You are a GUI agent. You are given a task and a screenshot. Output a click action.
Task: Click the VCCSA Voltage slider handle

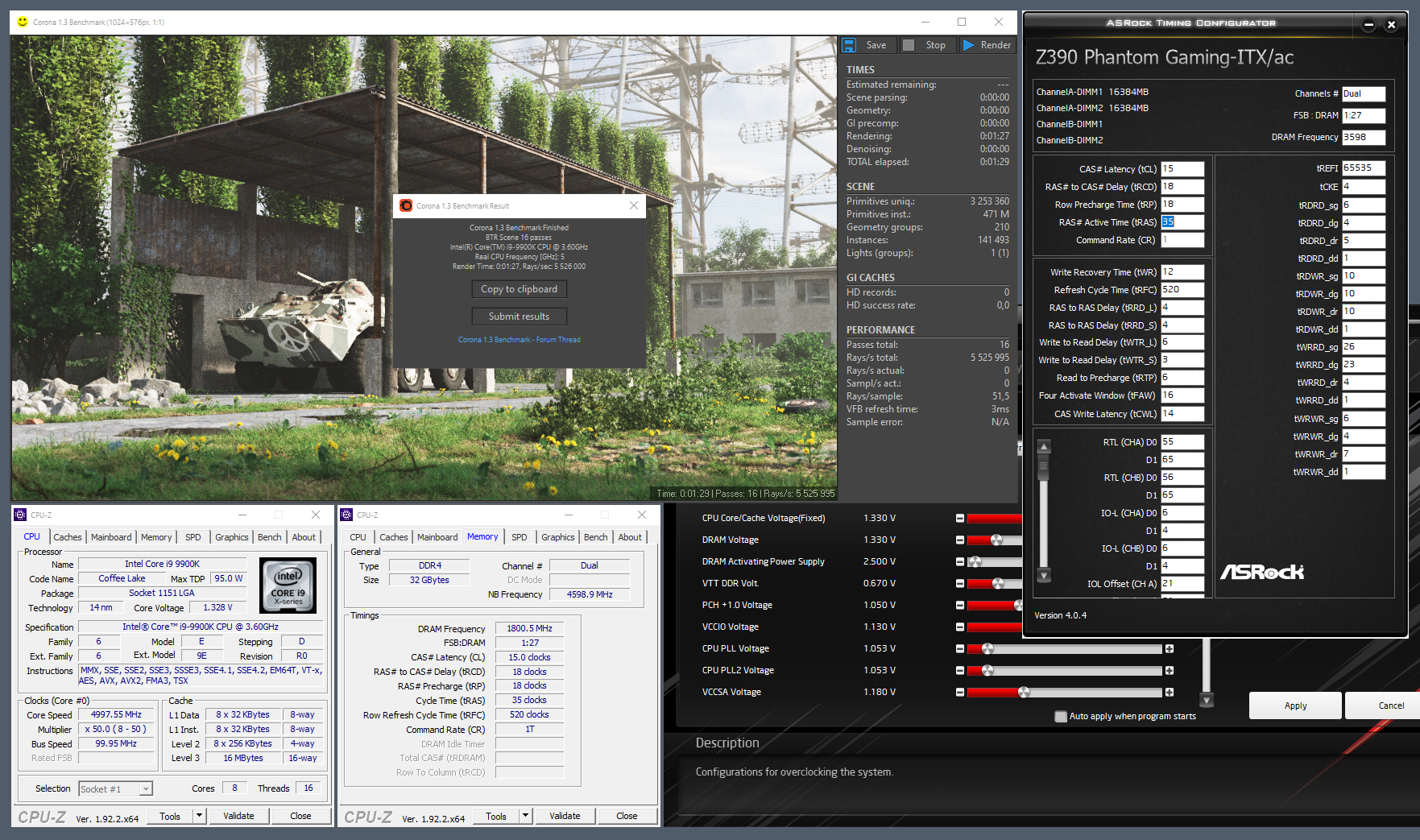[1024, 692]
